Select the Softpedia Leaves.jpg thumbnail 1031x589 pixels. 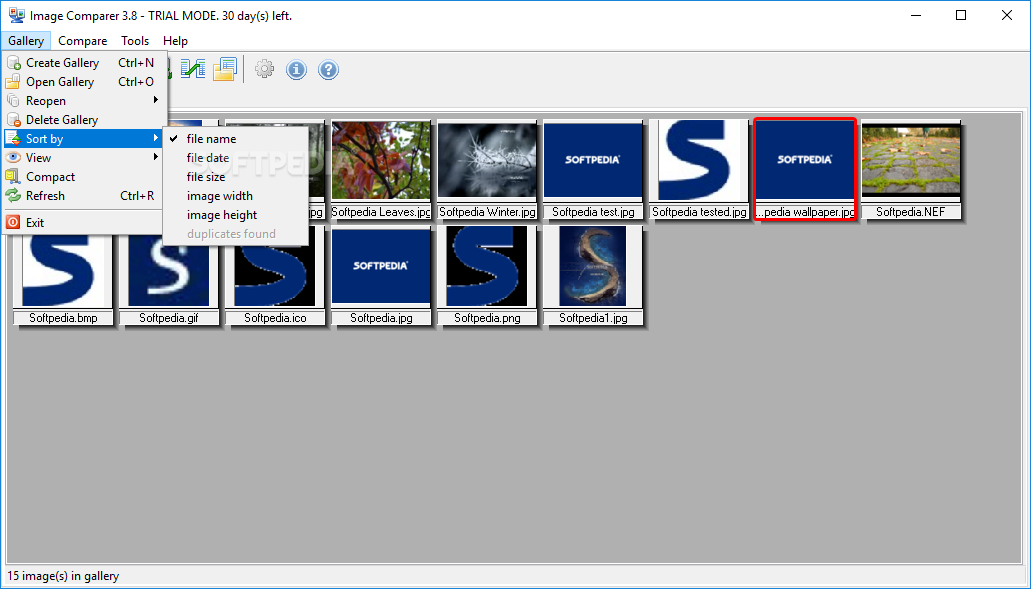(381, 170)
